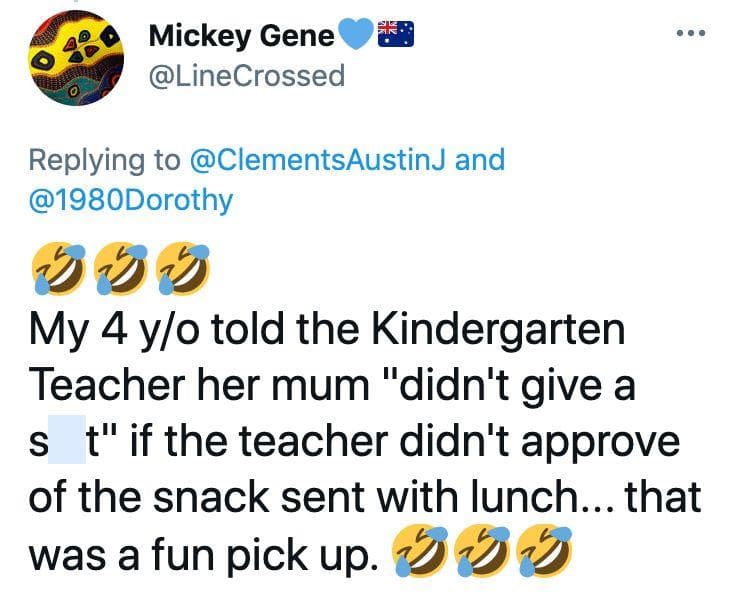Image resolution: width=738 pixels, height=606 pixels.
Task: Click the middle laughing emoji after "pick up."
Action: [x=482, y=550]
